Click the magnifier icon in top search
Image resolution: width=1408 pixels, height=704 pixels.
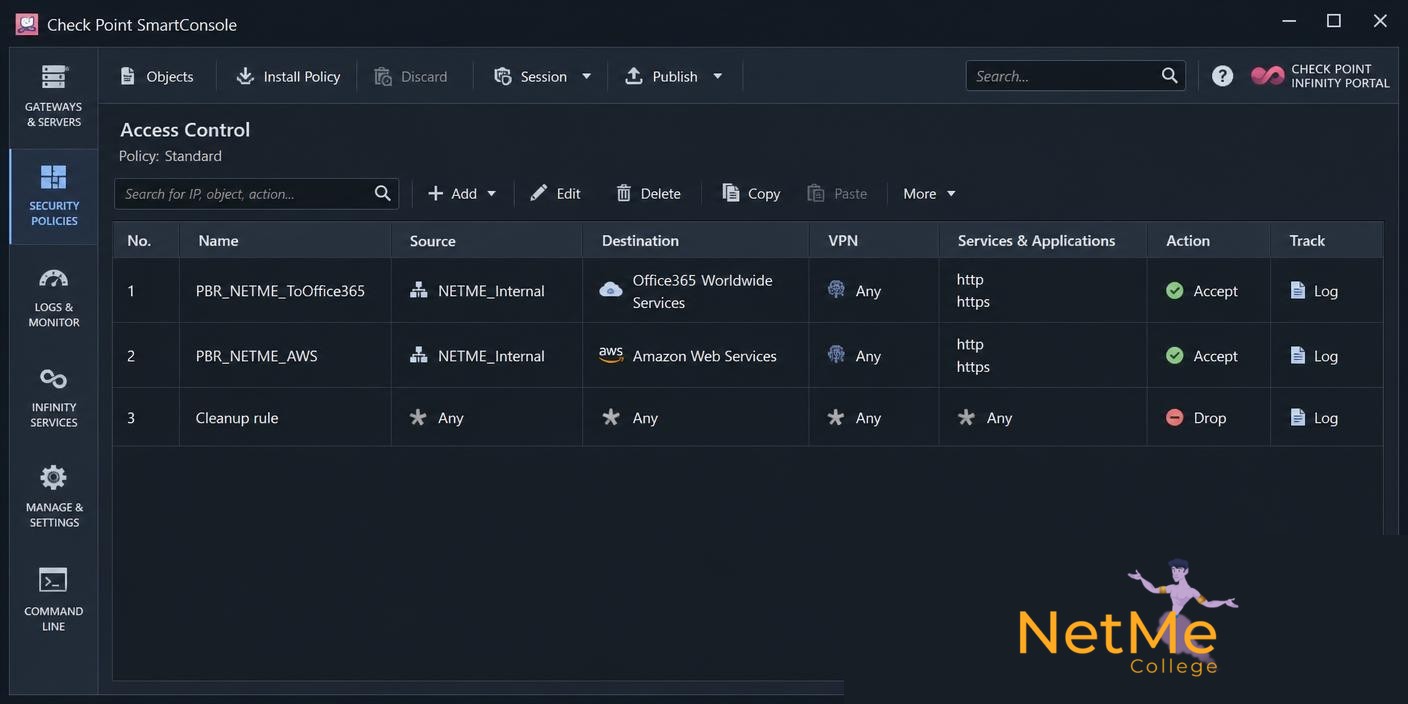(x=1170, y=75)
